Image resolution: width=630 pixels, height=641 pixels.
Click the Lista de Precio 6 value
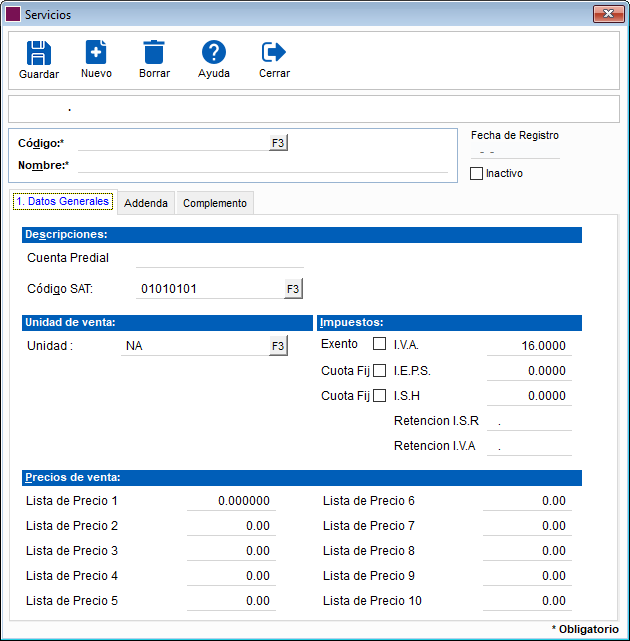pyautogui.click(x=527, y=501)
